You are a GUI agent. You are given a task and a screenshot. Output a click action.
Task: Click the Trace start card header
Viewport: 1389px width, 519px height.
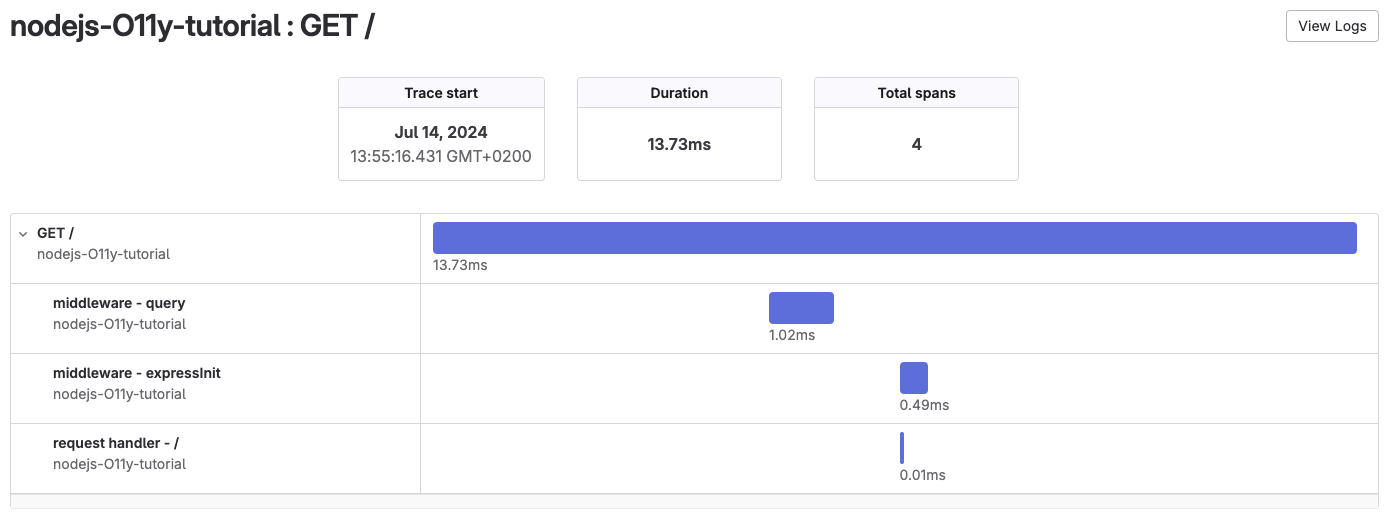(x=441, y=93)
